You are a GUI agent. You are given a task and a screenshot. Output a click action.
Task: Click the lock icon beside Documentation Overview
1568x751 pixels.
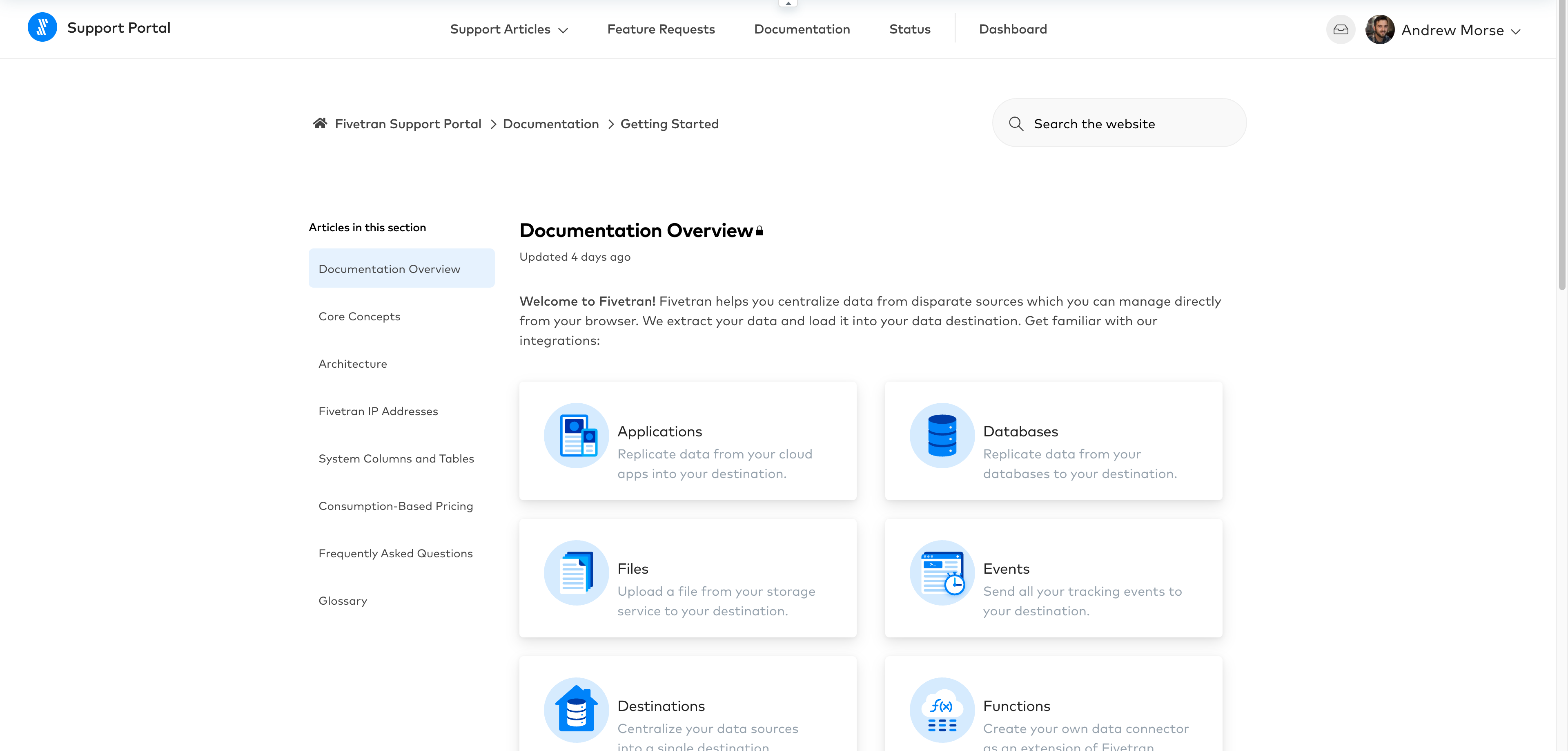759,231
